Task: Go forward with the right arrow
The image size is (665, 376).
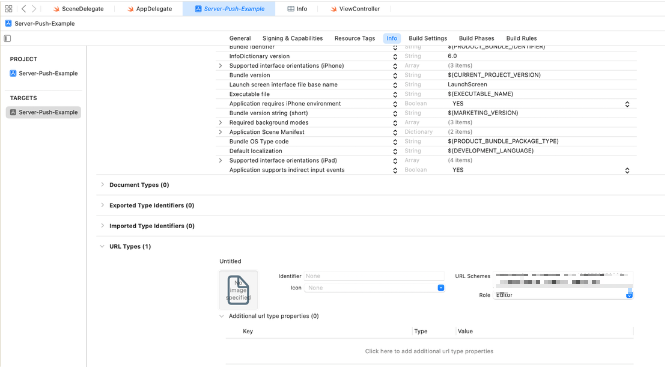Action: 34,8
